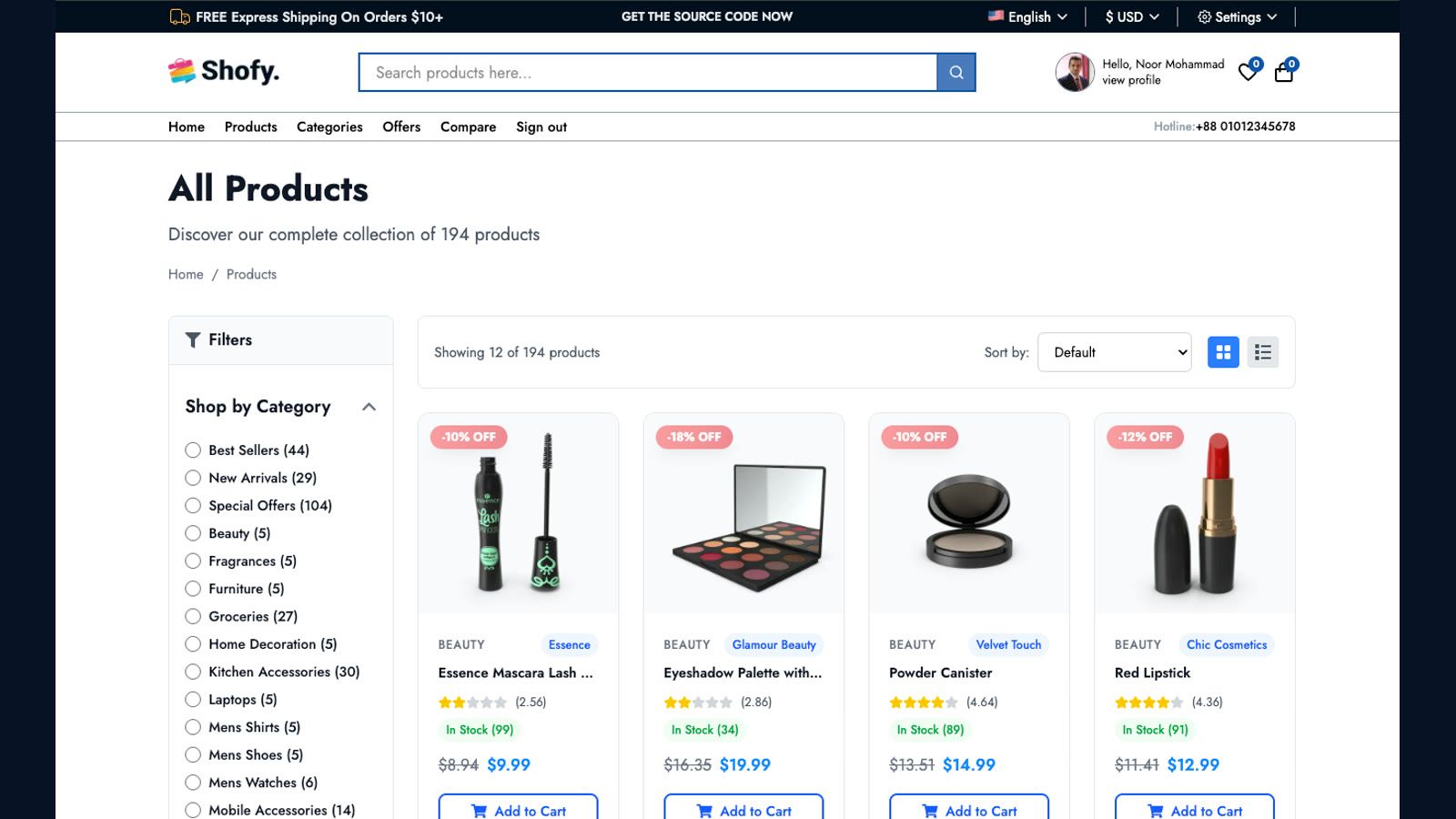Click the Glamour Beauty brand tag

point(774,644)
